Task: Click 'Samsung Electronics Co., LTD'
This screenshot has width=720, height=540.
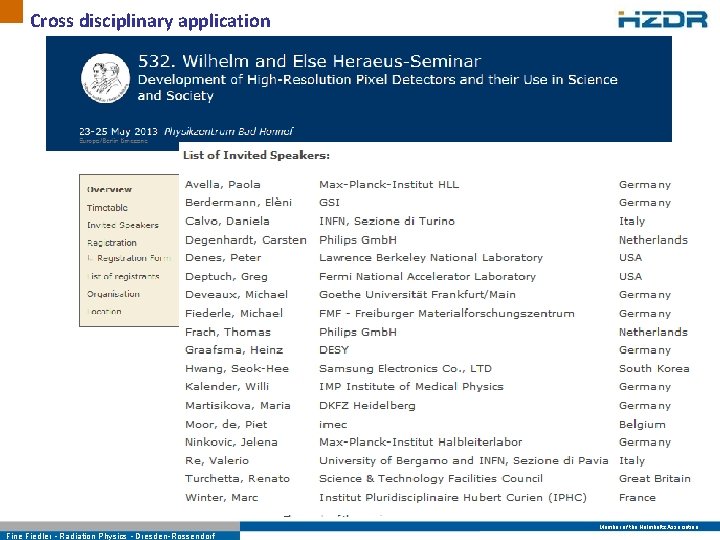Action: [x=405, y=368]
